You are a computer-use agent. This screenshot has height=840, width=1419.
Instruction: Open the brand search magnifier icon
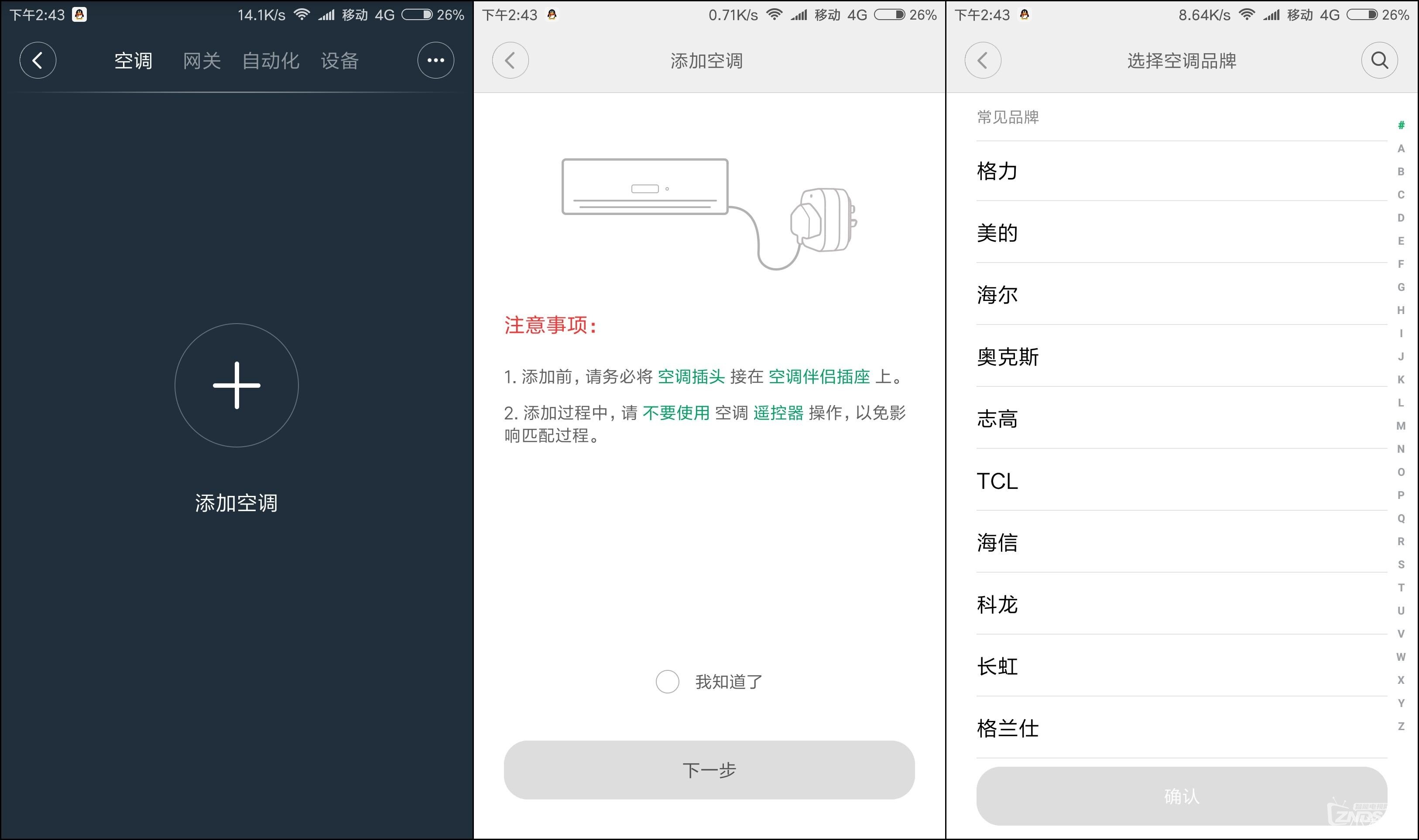(1379, 60)
